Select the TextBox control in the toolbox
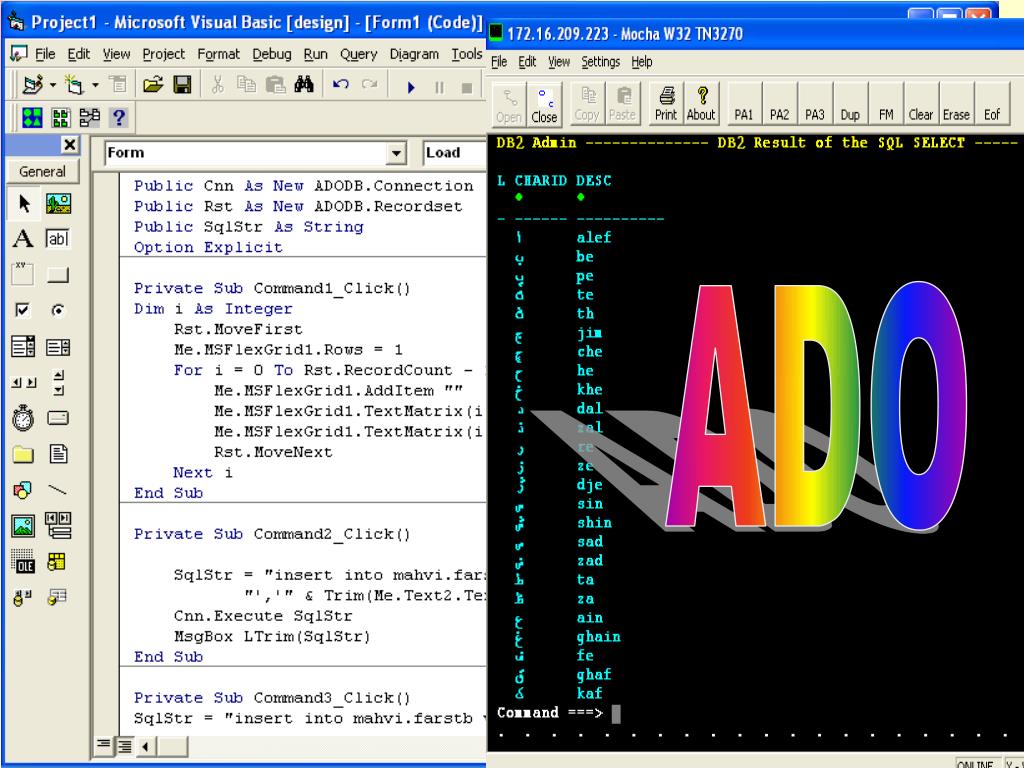 [x=58, y=239]
